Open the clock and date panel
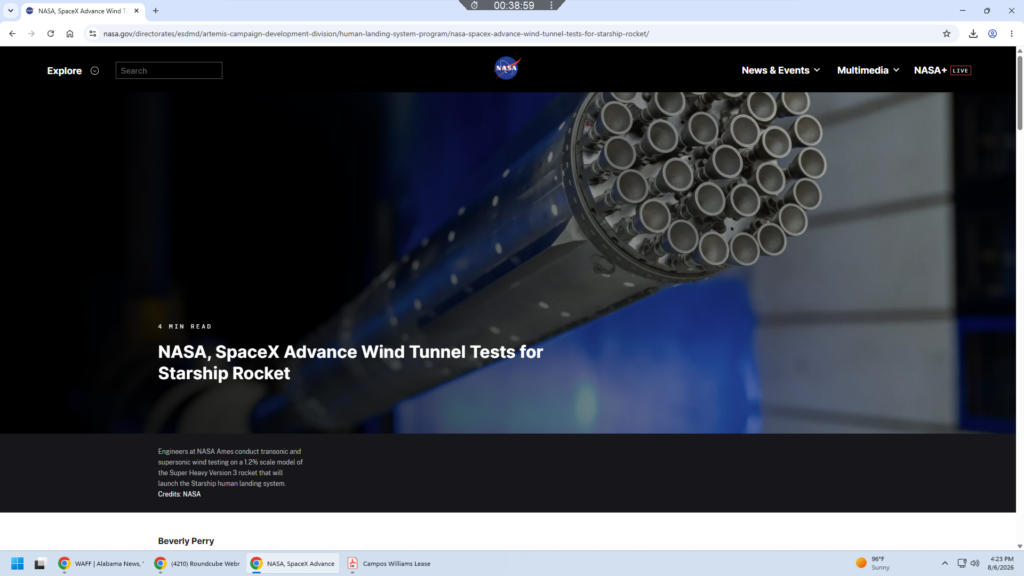The image size is (1024, 576). point(1000,563)
